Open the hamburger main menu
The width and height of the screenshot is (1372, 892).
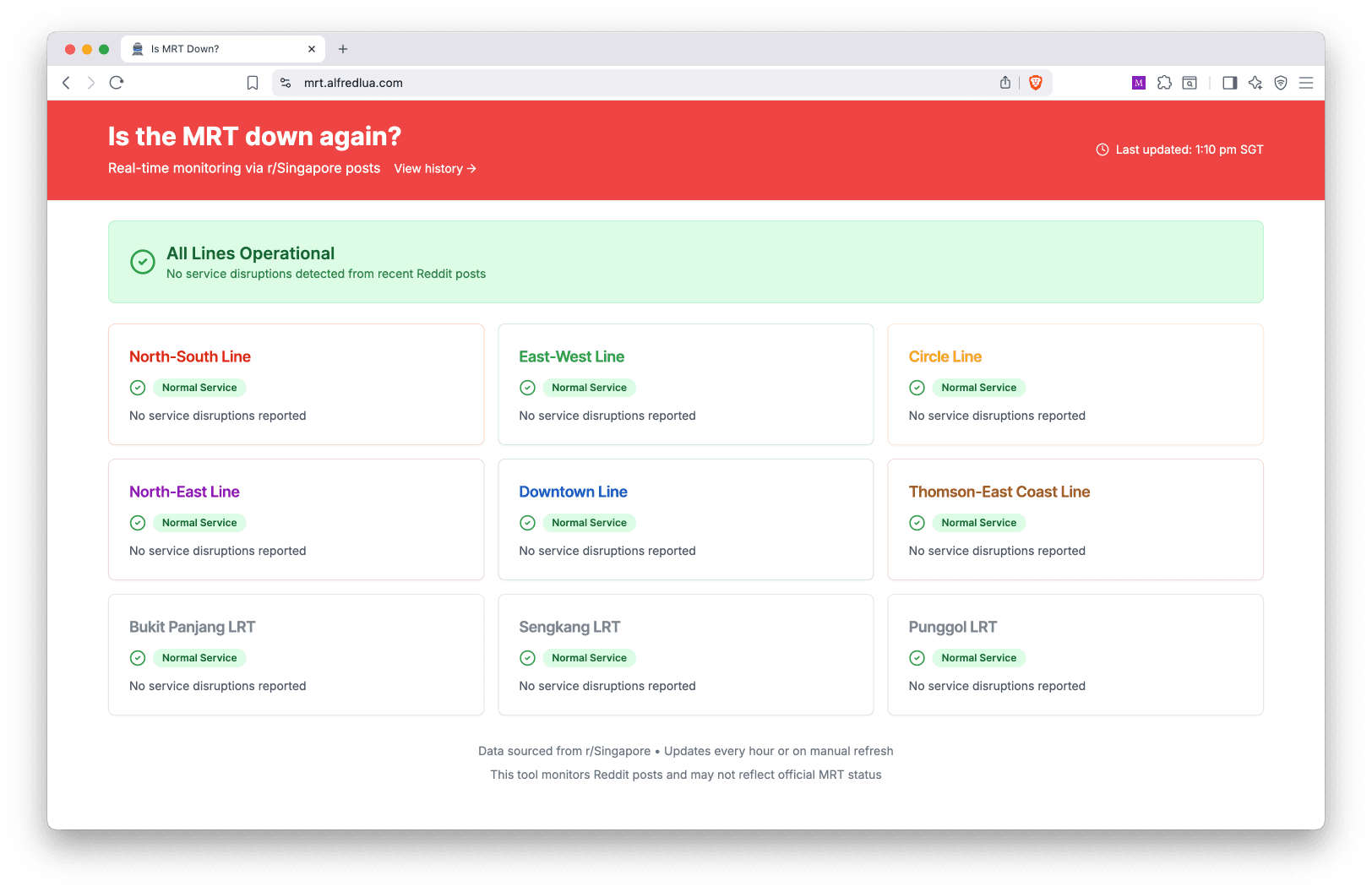1306,83
